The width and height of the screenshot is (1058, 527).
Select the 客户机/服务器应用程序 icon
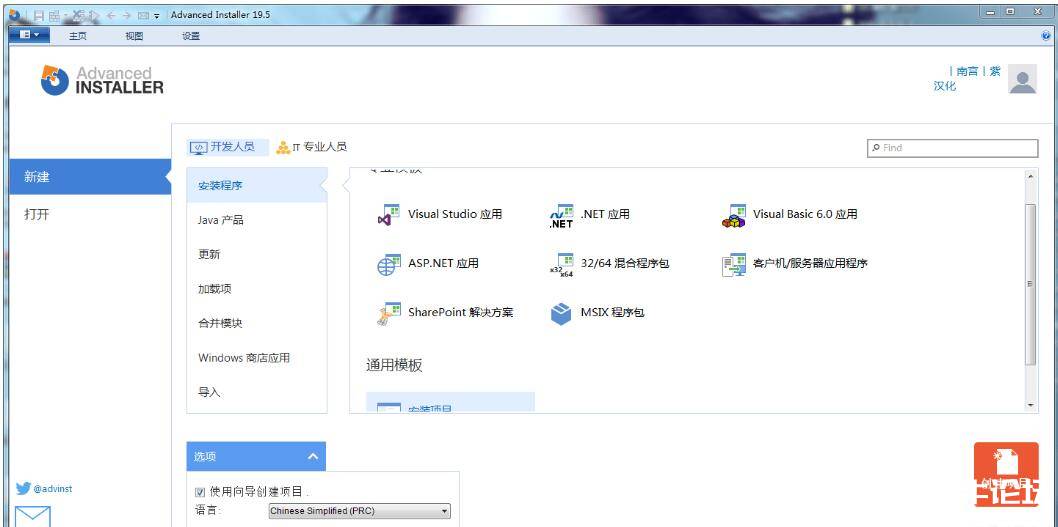click(x=733, y=265)
